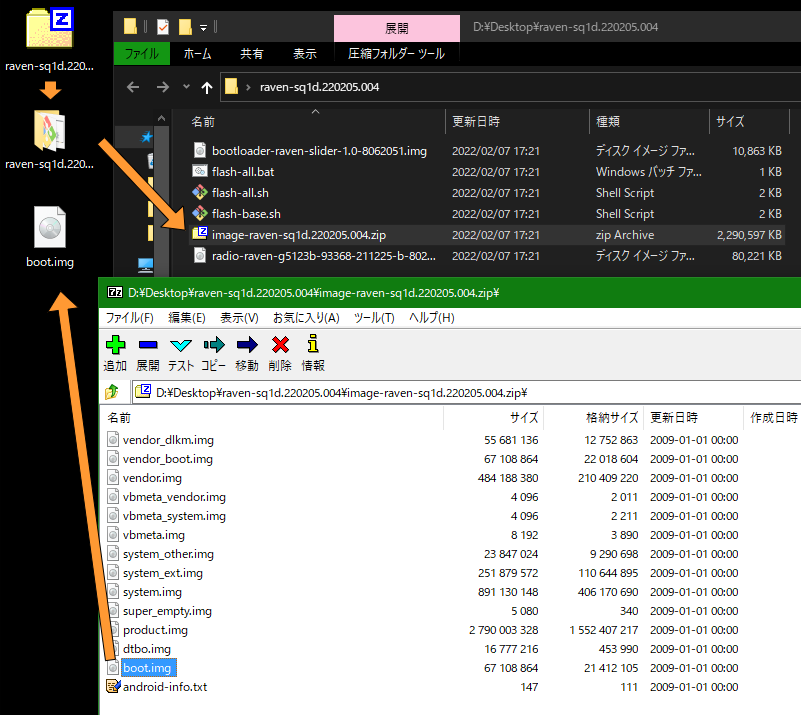This screenshot has height=716, width=802.
Task: Click the android-info.txt notepad icon
Action: pyautogui.click(x=113, y=686)
